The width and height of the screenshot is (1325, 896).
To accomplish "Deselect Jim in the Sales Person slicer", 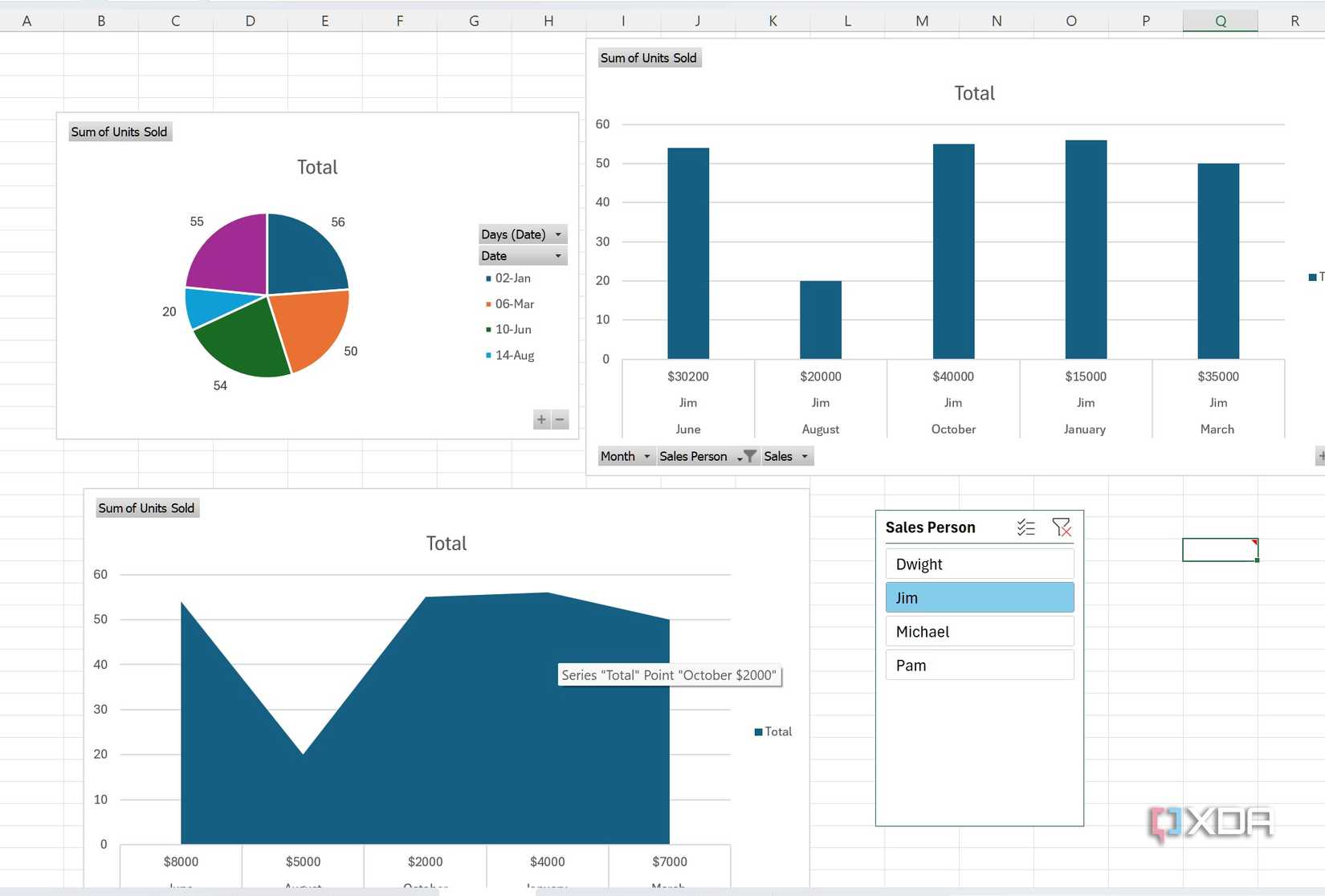I will click(x=979, y=597).
